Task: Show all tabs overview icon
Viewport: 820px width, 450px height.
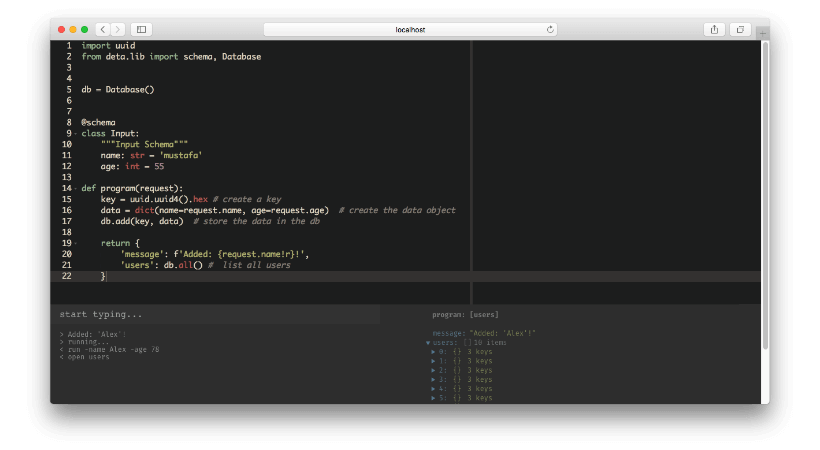Action: tap(741, 30)
